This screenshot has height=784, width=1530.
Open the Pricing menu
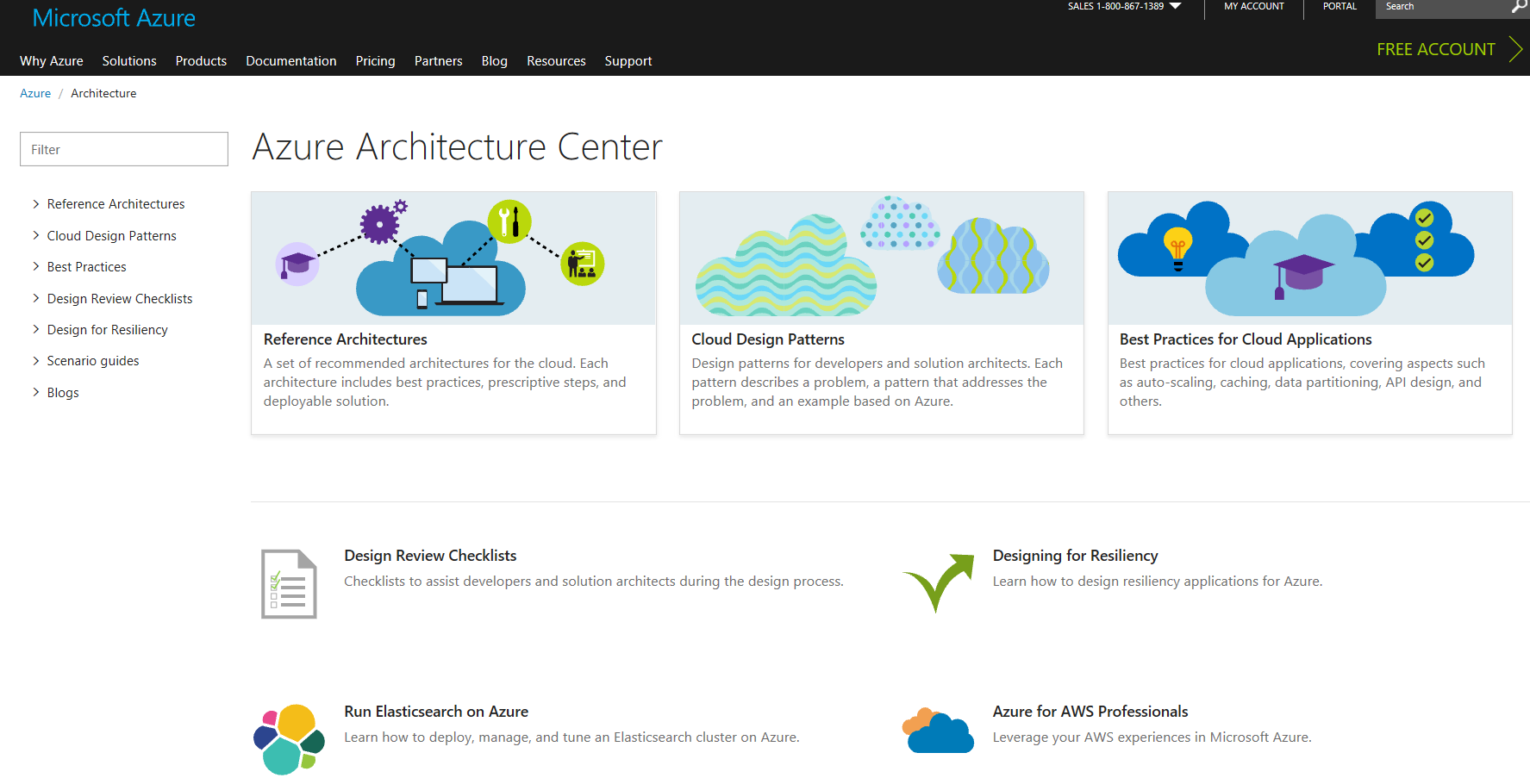point(375,60)
